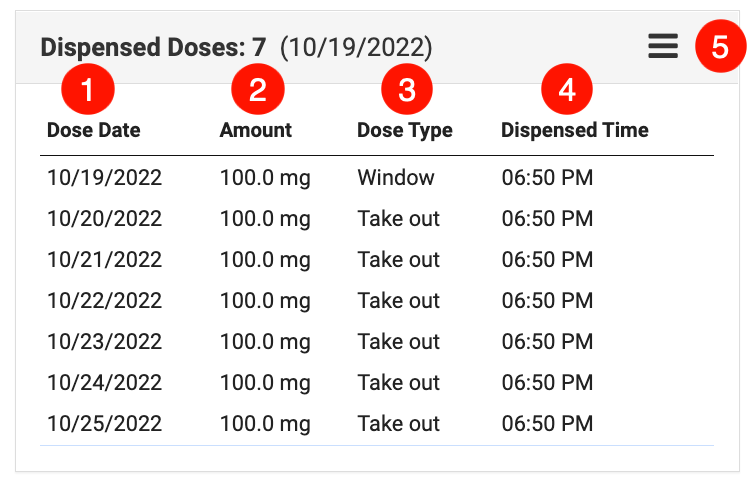Click the red badge numbered 4

click(x=567, y=91)
